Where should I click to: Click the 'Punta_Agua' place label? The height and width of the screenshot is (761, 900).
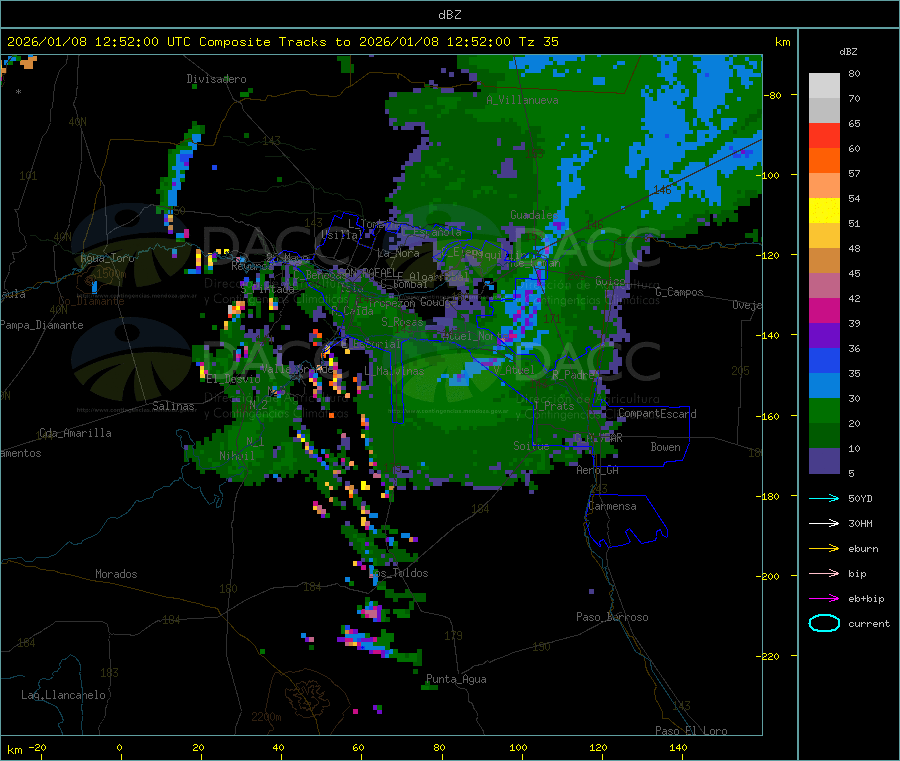[456, 679]
